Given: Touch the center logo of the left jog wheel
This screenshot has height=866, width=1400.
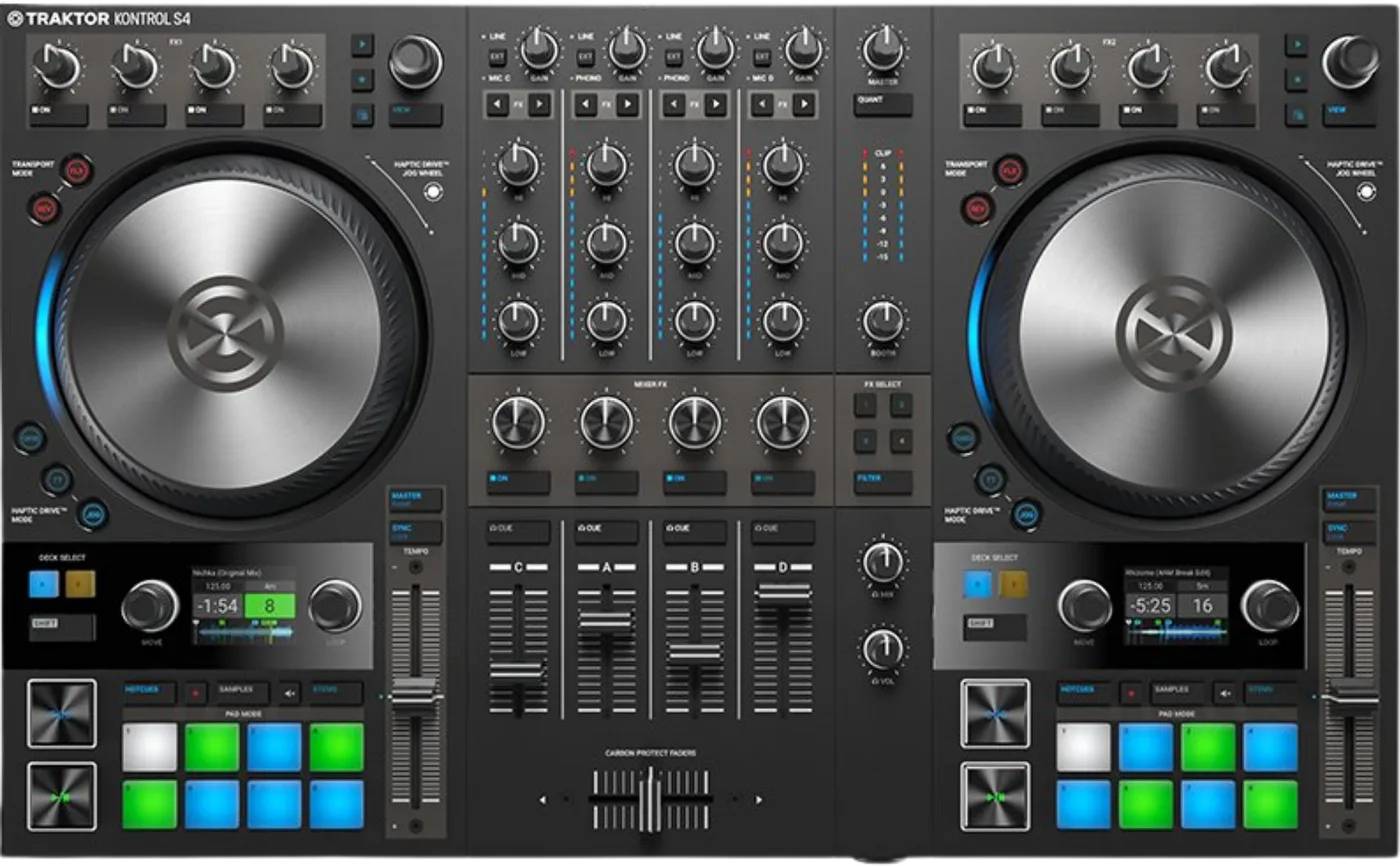Looking at the screenshot, I should coord(225,334).
